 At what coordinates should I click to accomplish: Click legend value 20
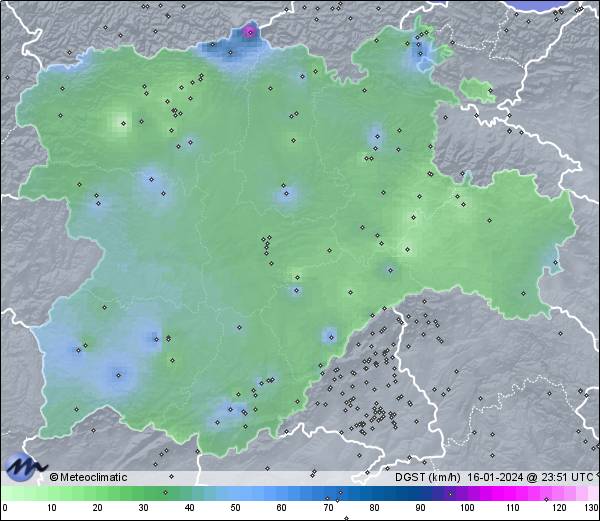[98, 508]
